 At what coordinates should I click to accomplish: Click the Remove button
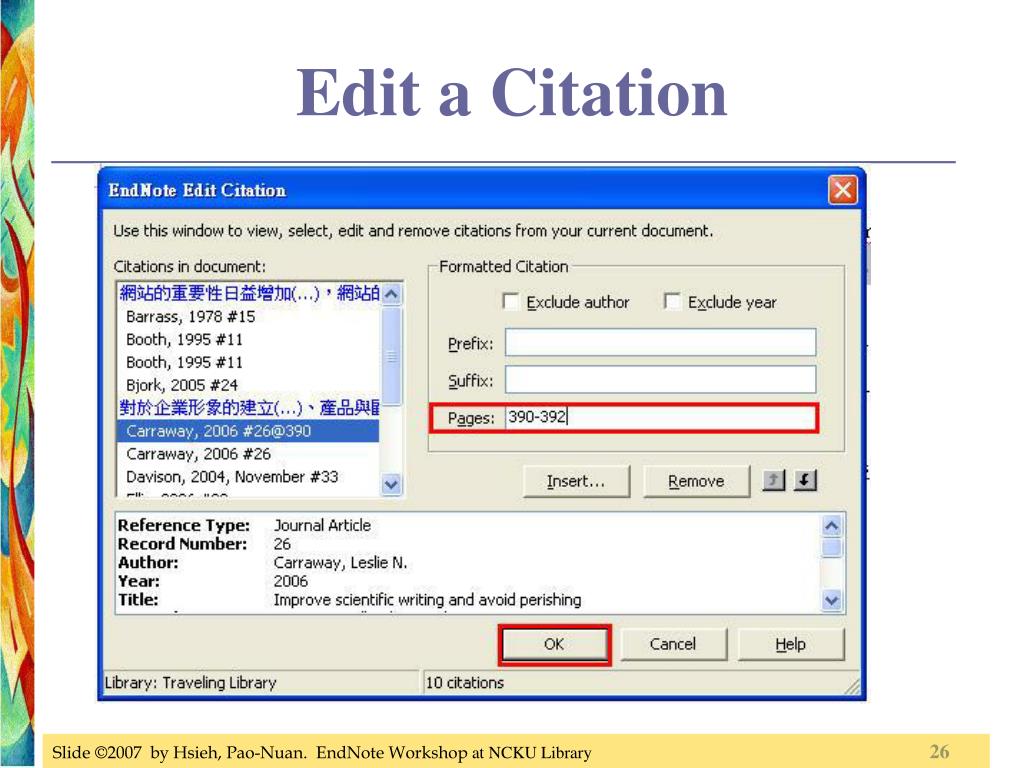[696, 481]
